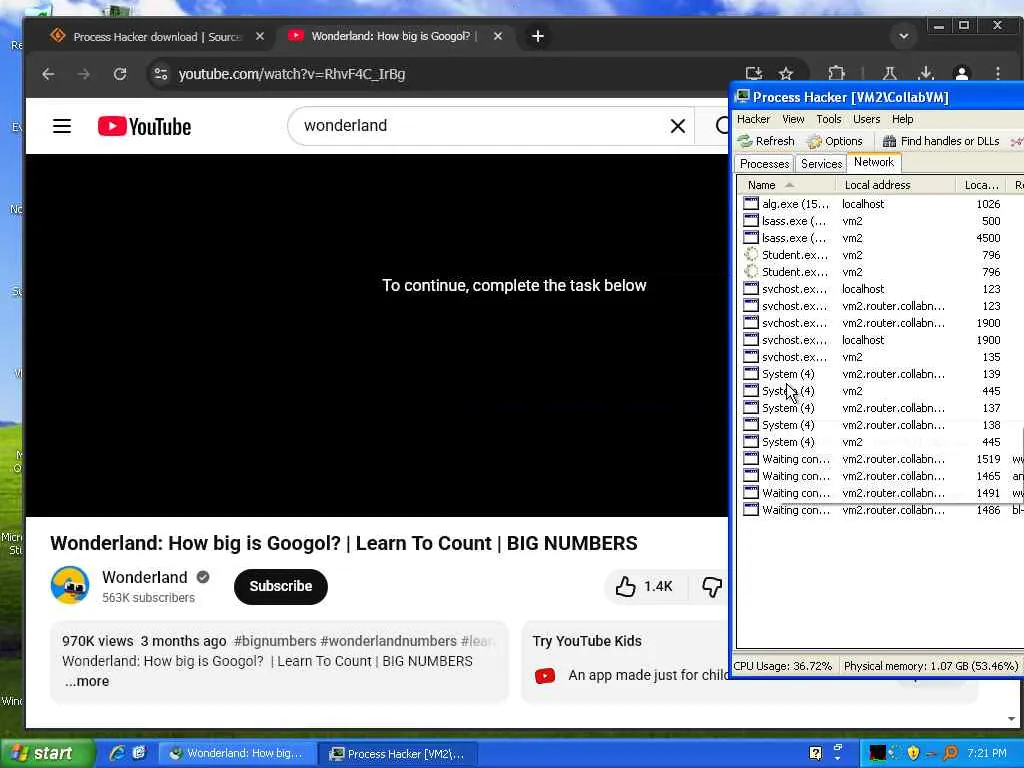Open Chrome downloads icon

925,74
